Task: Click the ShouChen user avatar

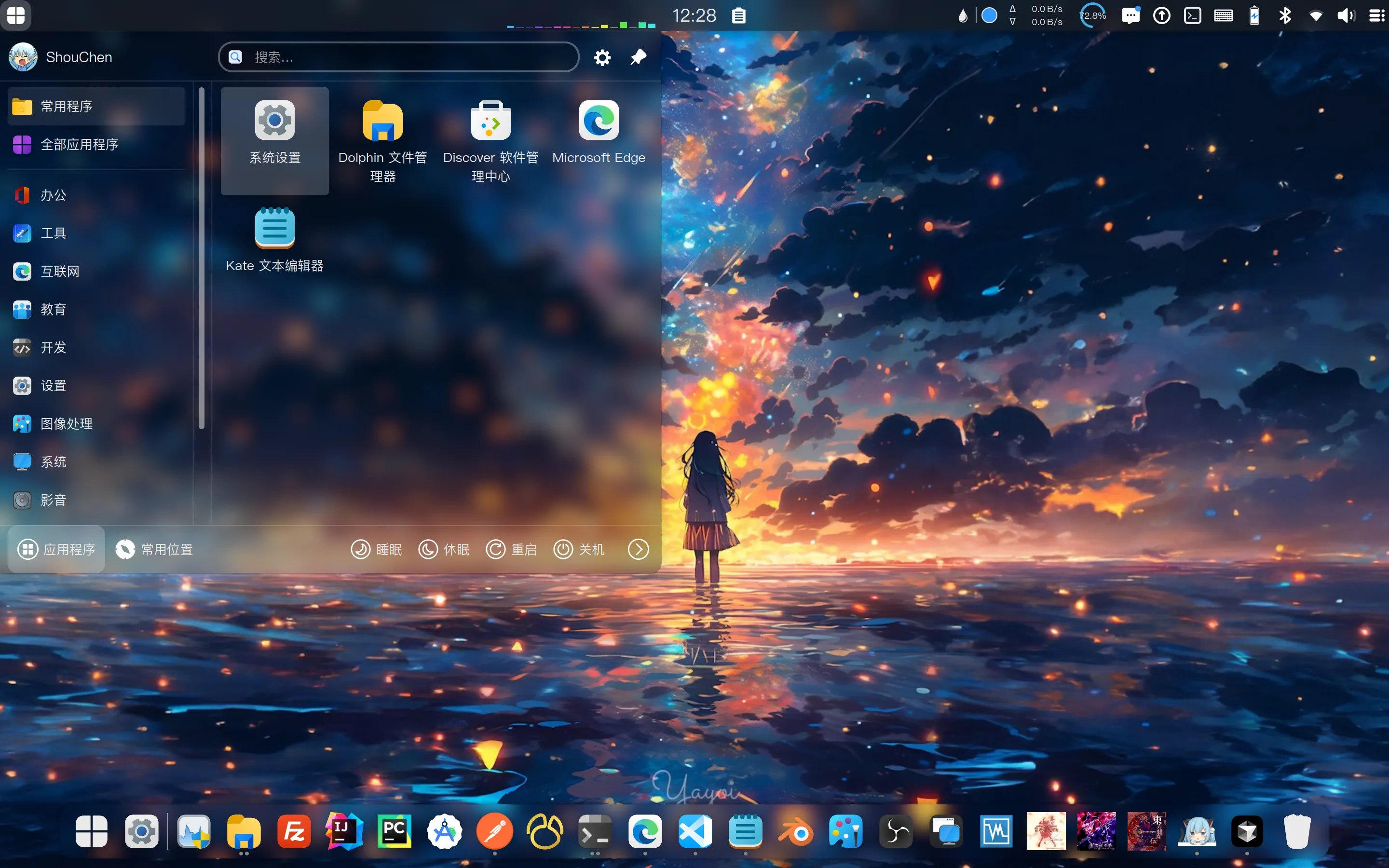Action: click(23, 57)
